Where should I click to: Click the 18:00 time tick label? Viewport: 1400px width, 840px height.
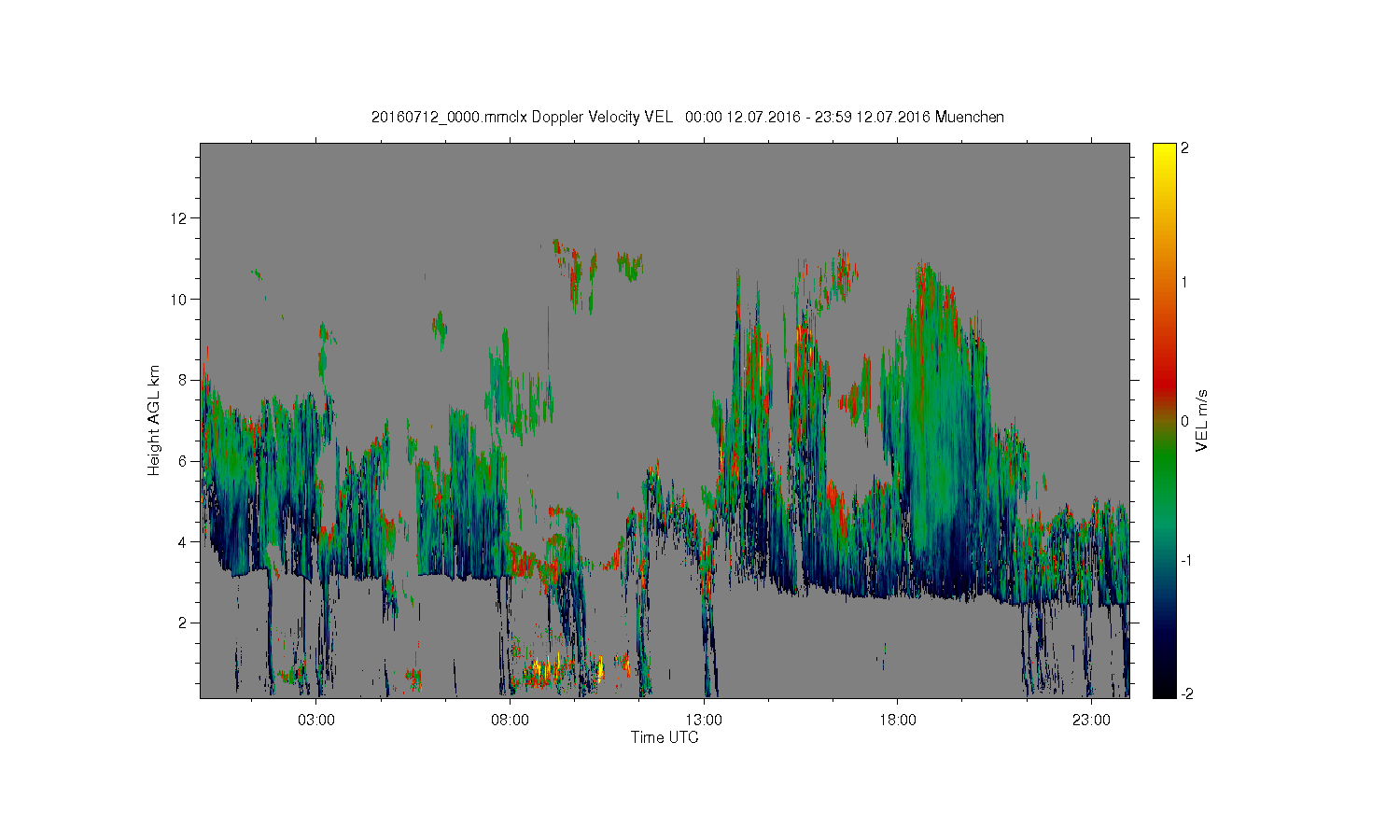(x=897, y=721)
